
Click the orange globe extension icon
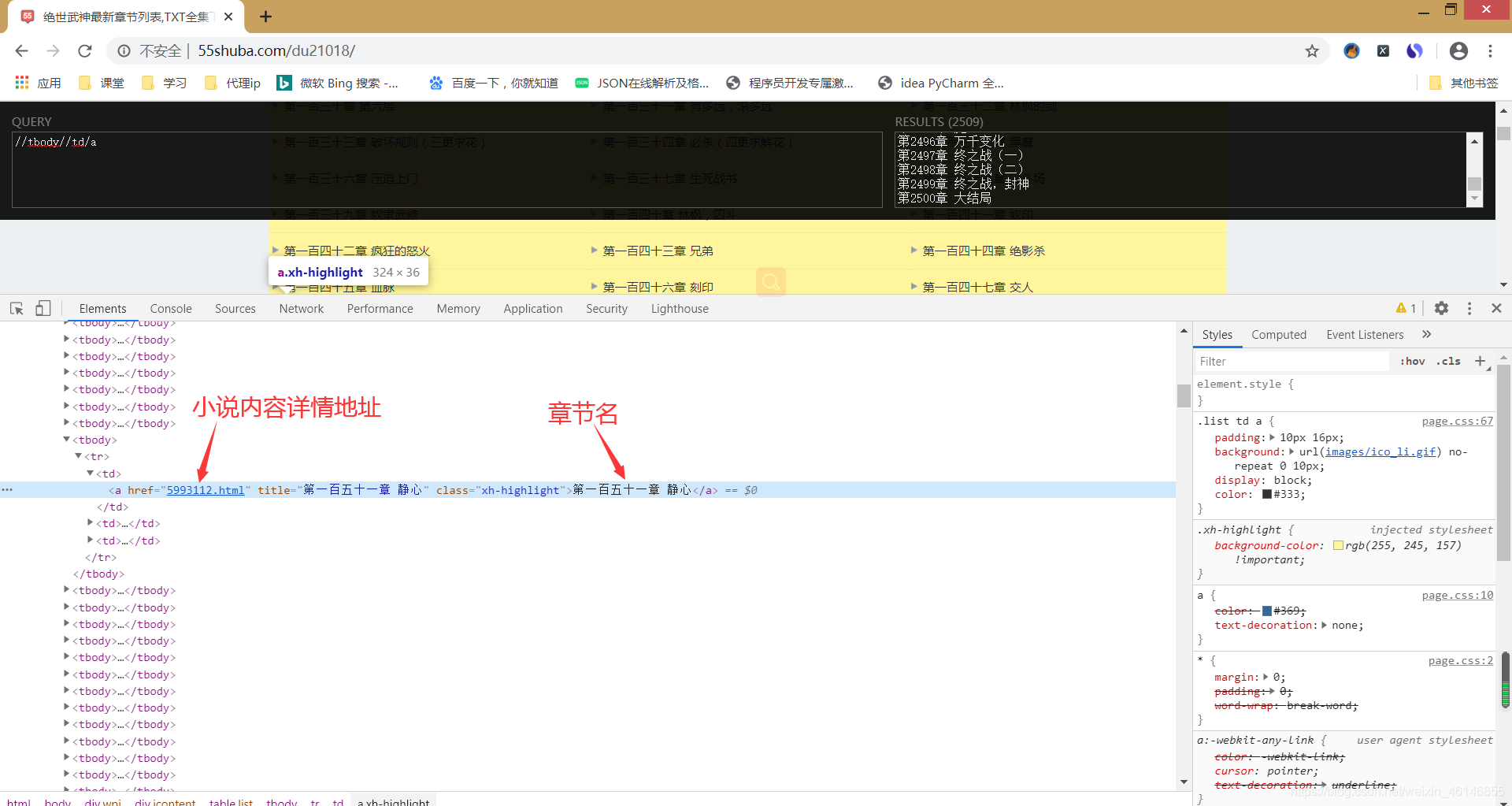1351,50
